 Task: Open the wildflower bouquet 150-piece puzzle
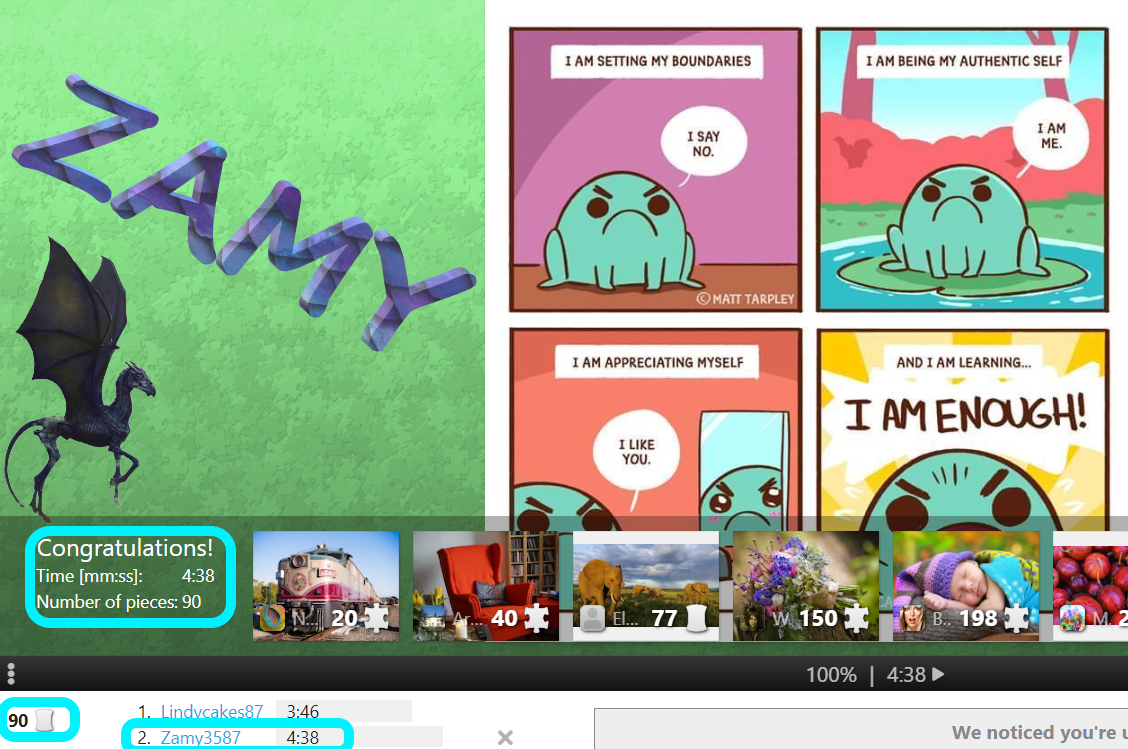click(x=806, y=585)
